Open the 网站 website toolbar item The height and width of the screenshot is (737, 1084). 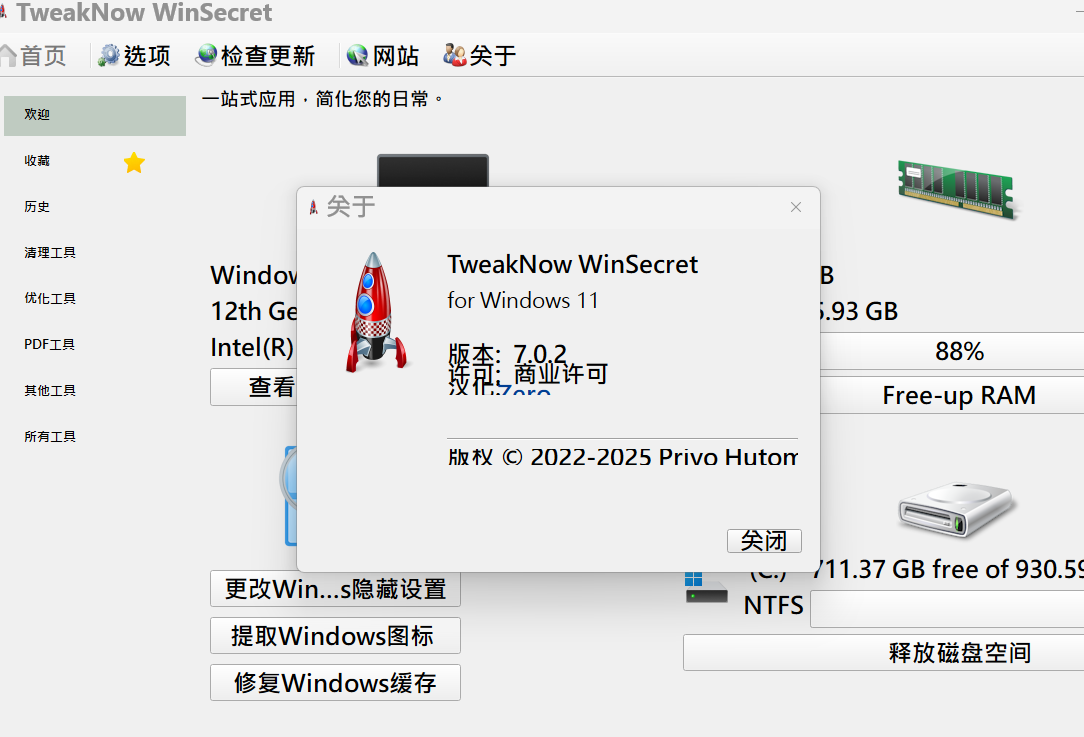pyautogui.click(x=383, y=56)
